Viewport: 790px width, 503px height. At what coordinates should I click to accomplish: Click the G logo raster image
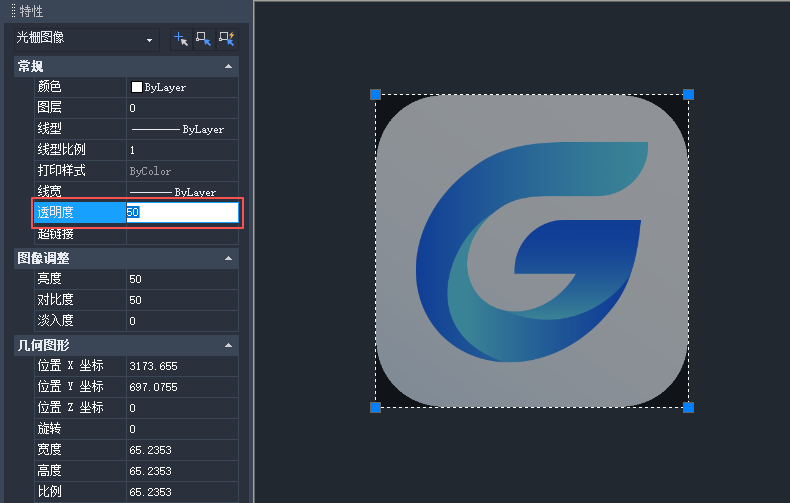[532, 251]
